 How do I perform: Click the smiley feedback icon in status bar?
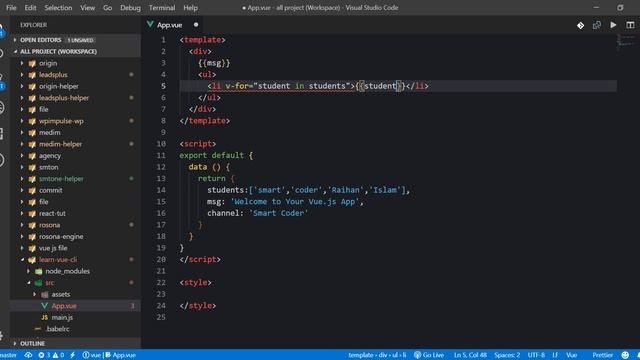[625, 355]
